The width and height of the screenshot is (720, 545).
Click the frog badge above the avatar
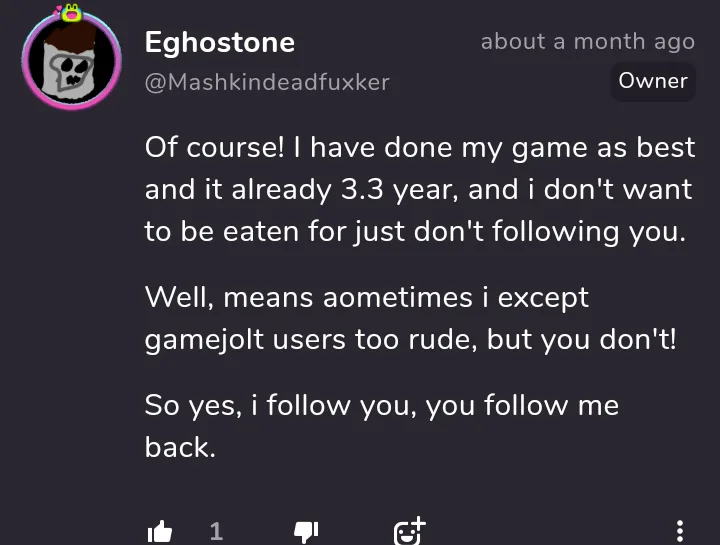[73, 13]
